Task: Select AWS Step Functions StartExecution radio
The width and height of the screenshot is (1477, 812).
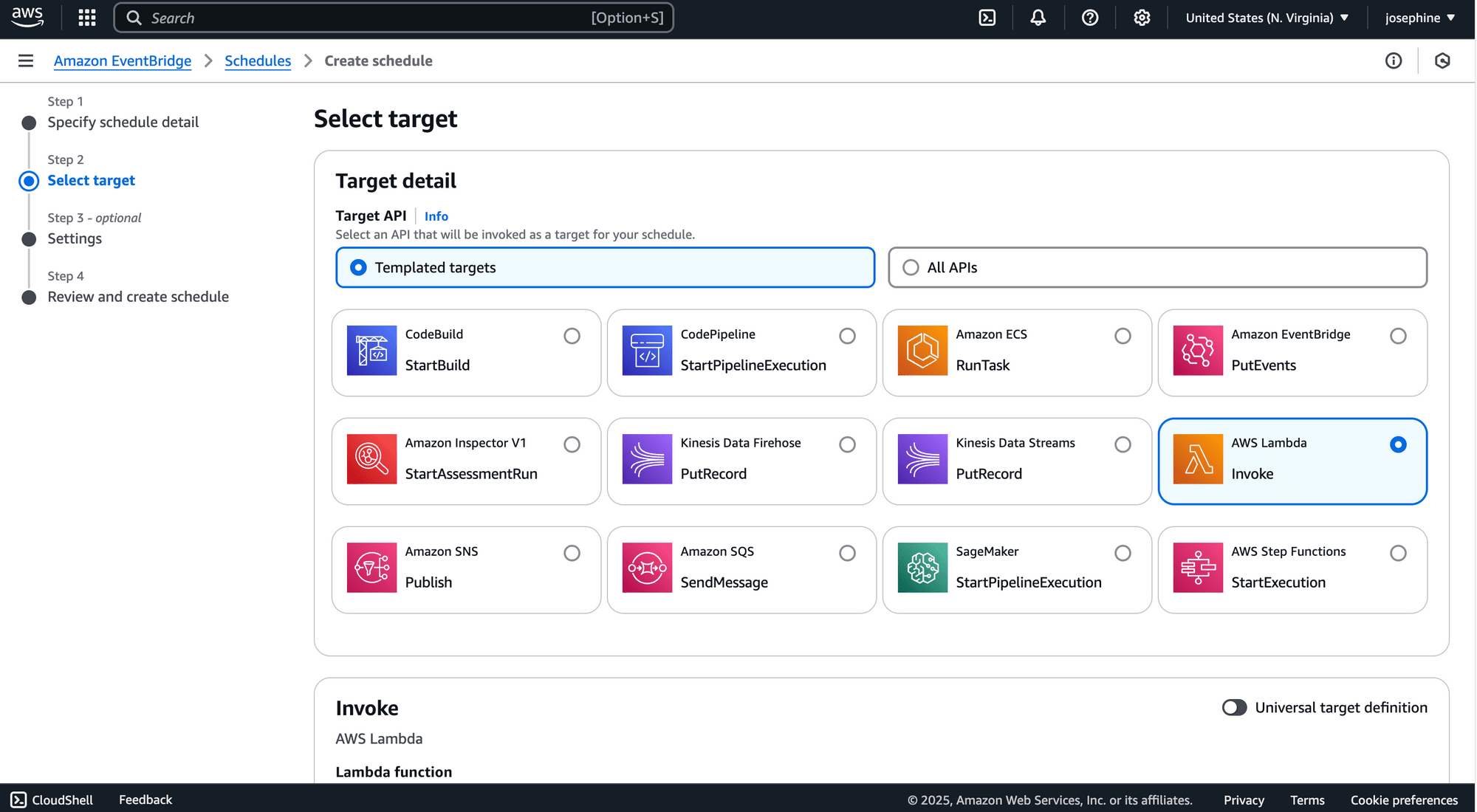Action: [1398, 553]
